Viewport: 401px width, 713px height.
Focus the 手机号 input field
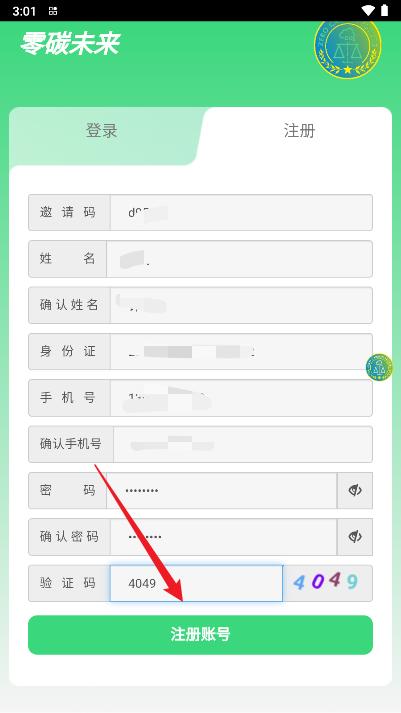pyautogui.click(x=241, y=398)
